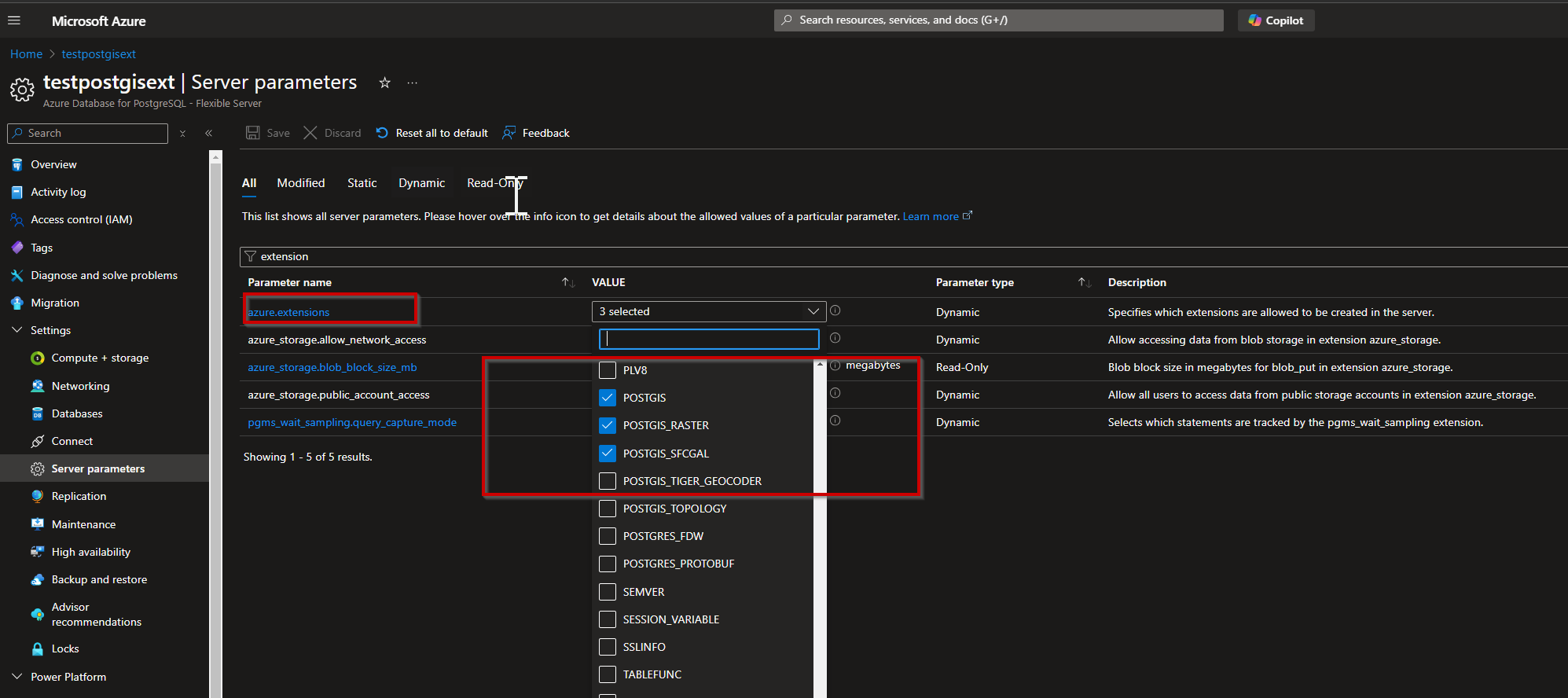
Task: Check the POSTGRES_PROTOBUF checkbox
Action: tap(608, 564)
